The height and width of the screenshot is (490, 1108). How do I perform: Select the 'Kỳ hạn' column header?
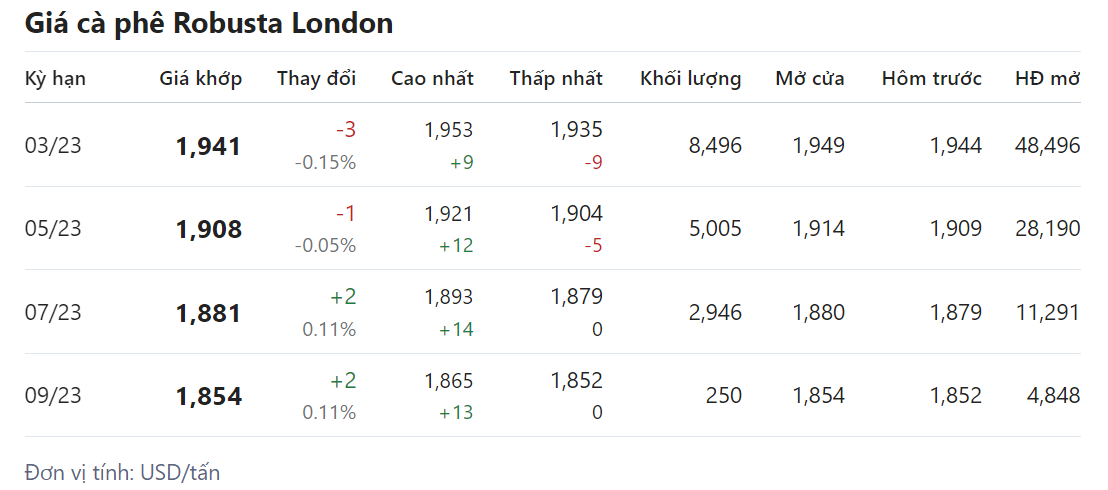tap(55, 78)
